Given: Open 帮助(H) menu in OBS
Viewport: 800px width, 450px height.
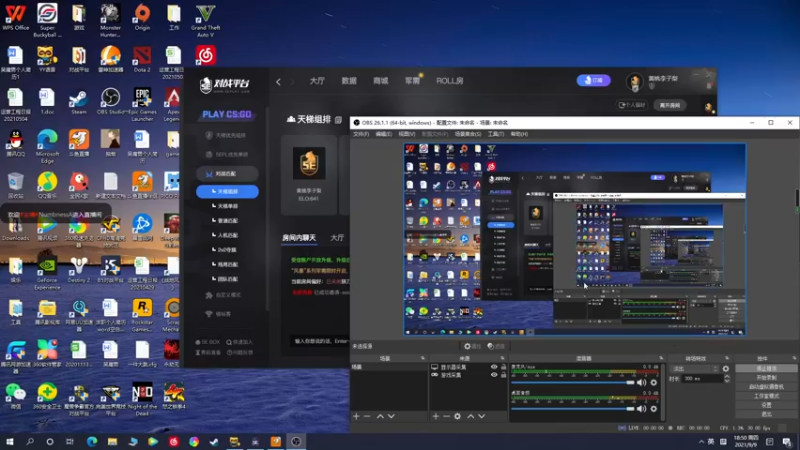Looking at the screenshot, I should (519, 134).
